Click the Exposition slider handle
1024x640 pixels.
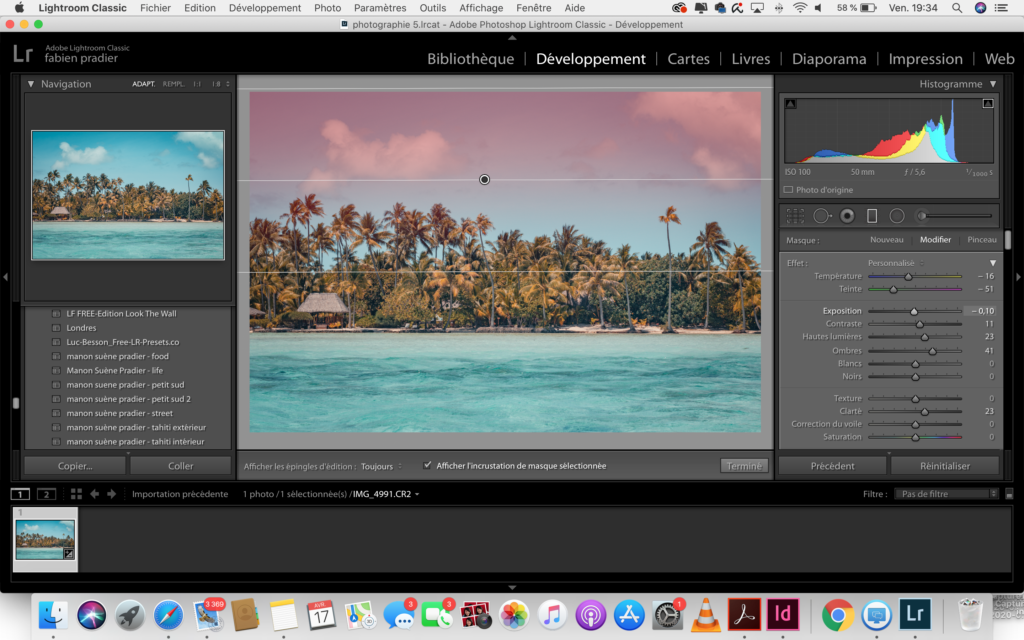coord(914,312)
